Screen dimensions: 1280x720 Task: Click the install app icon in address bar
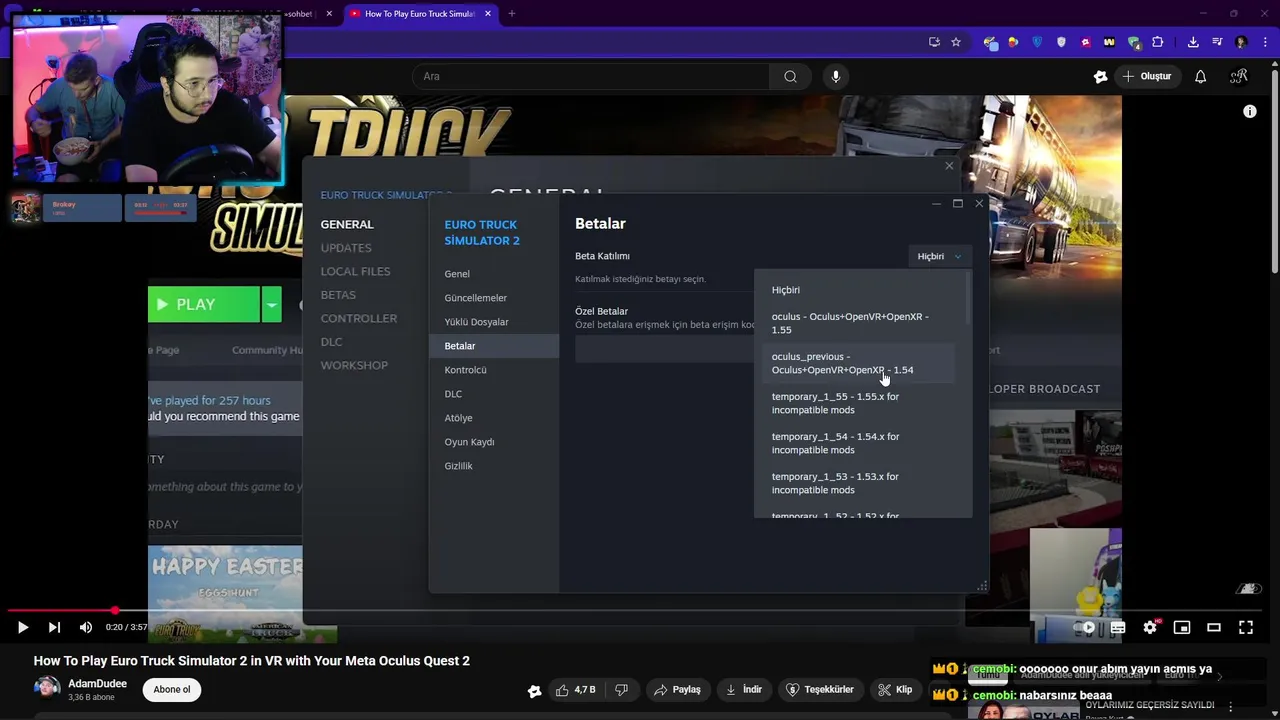[x=934, y=42]
